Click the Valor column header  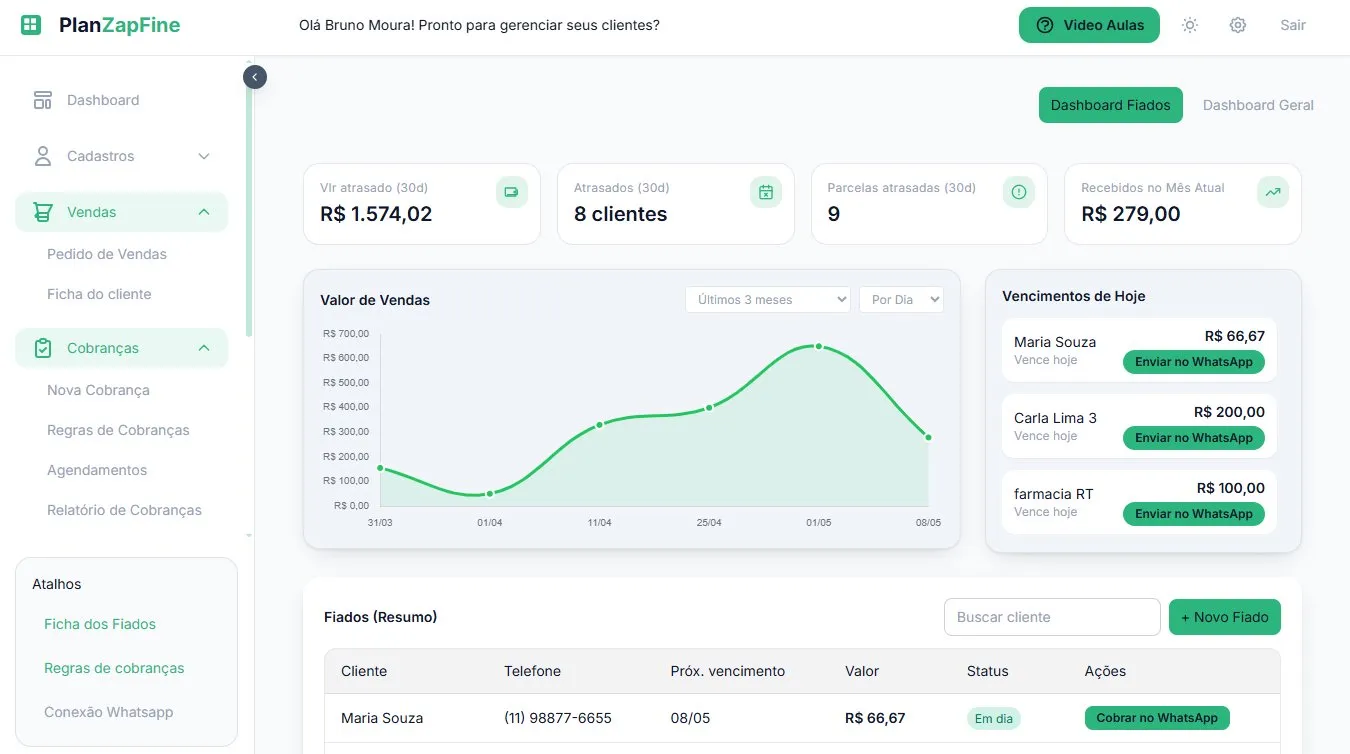[x=862, y=671]
